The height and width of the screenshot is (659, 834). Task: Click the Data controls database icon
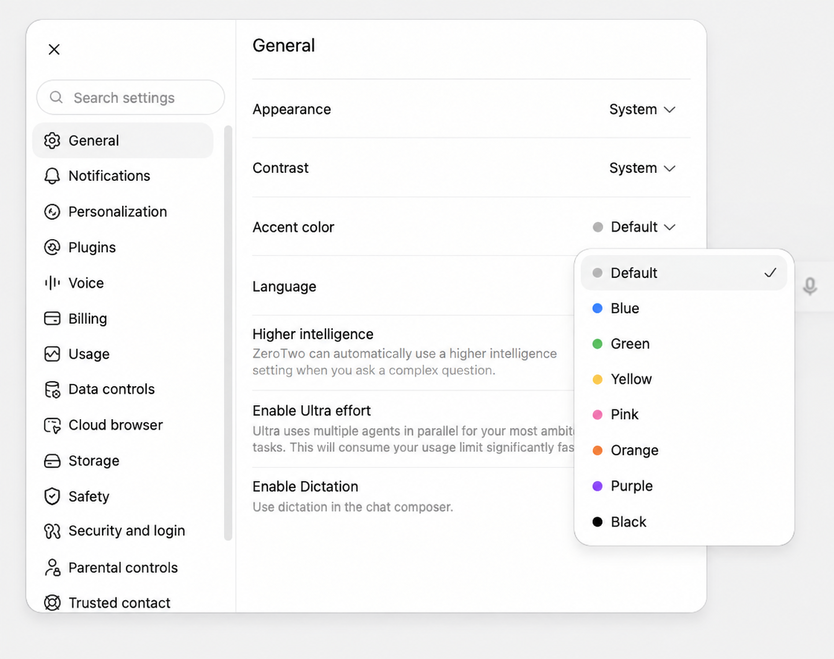point(52,389)
